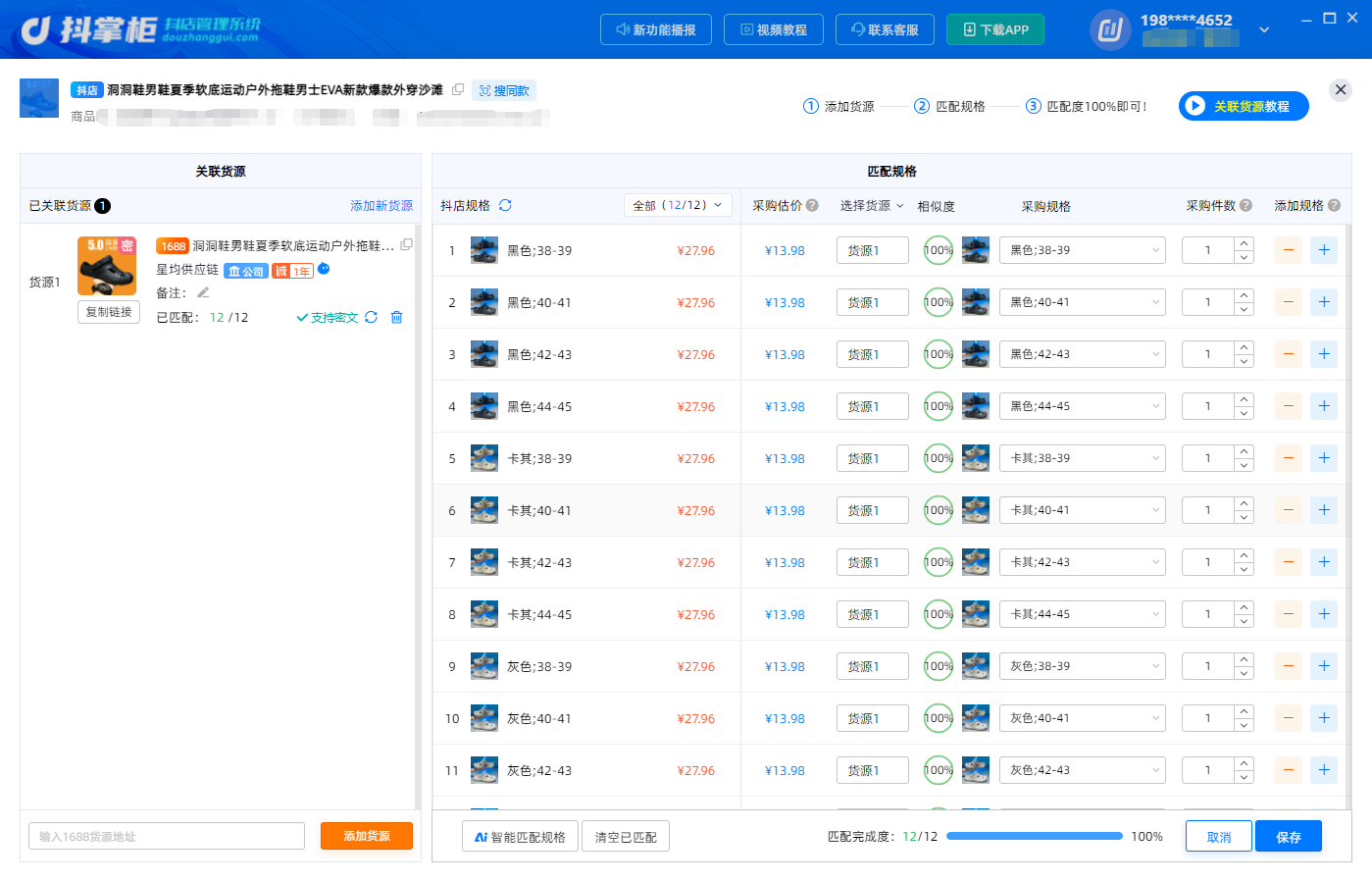
Task: Close the matching panel with the X icon
Action: pos(1341,90)
